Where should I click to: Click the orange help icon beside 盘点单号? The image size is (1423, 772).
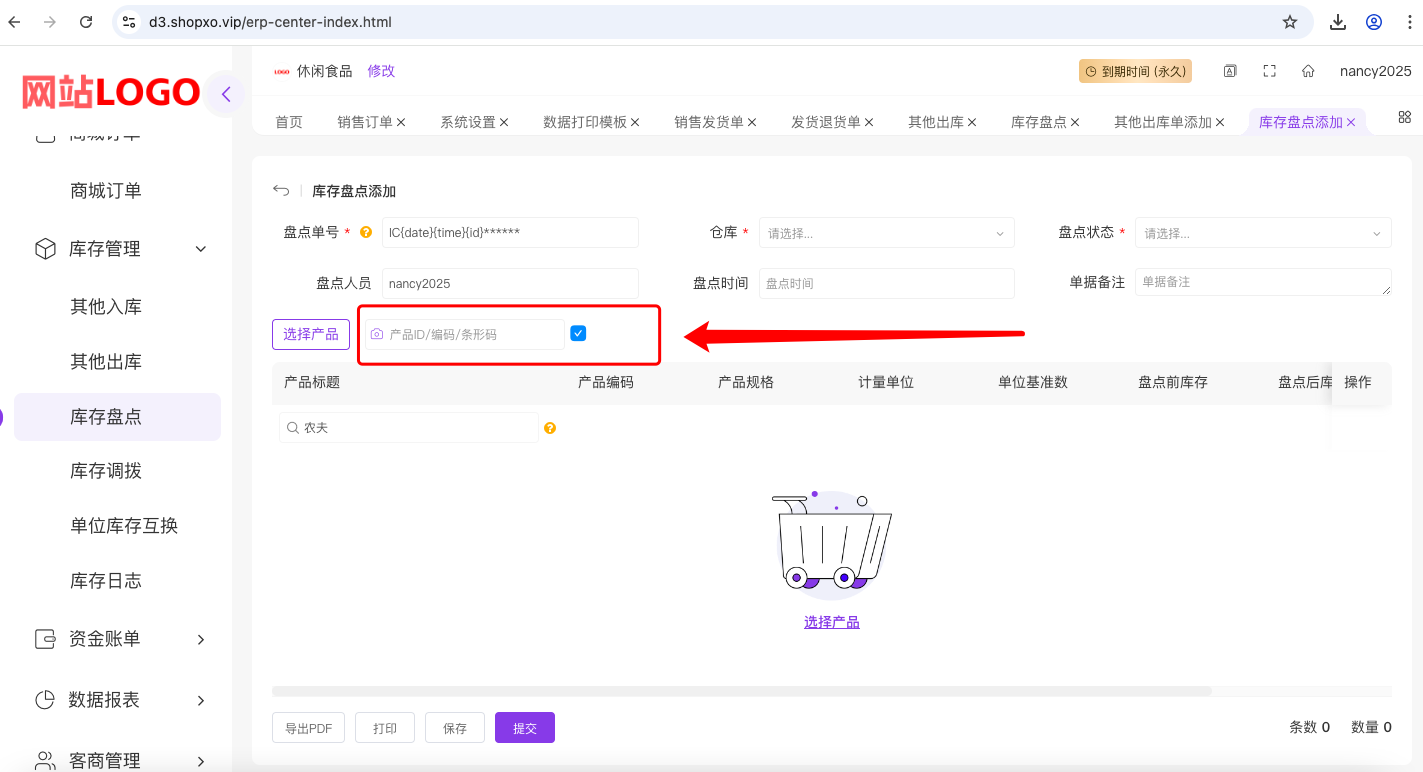366,233
